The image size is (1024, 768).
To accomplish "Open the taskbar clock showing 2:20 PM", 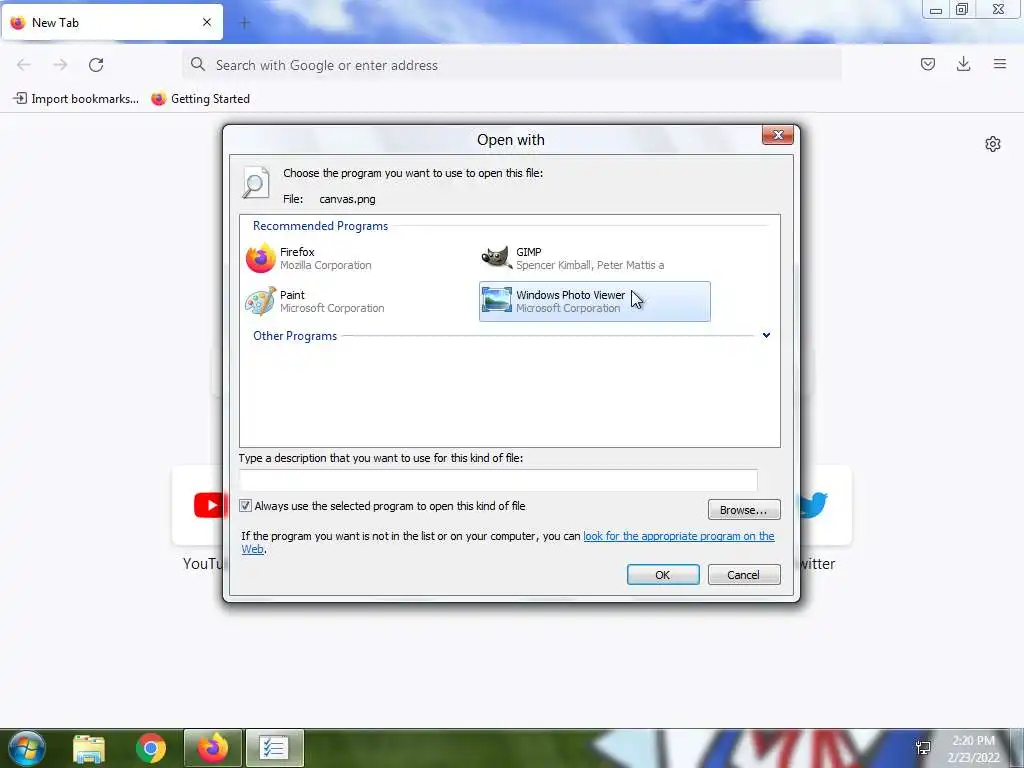I will click(x=973, y=749).
